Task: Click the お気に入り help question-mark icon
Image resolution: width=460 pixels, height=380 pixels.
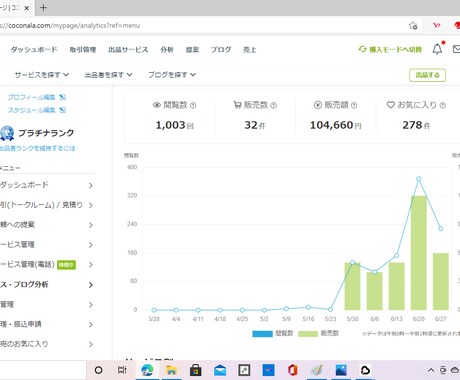Action: click(443, 105)
